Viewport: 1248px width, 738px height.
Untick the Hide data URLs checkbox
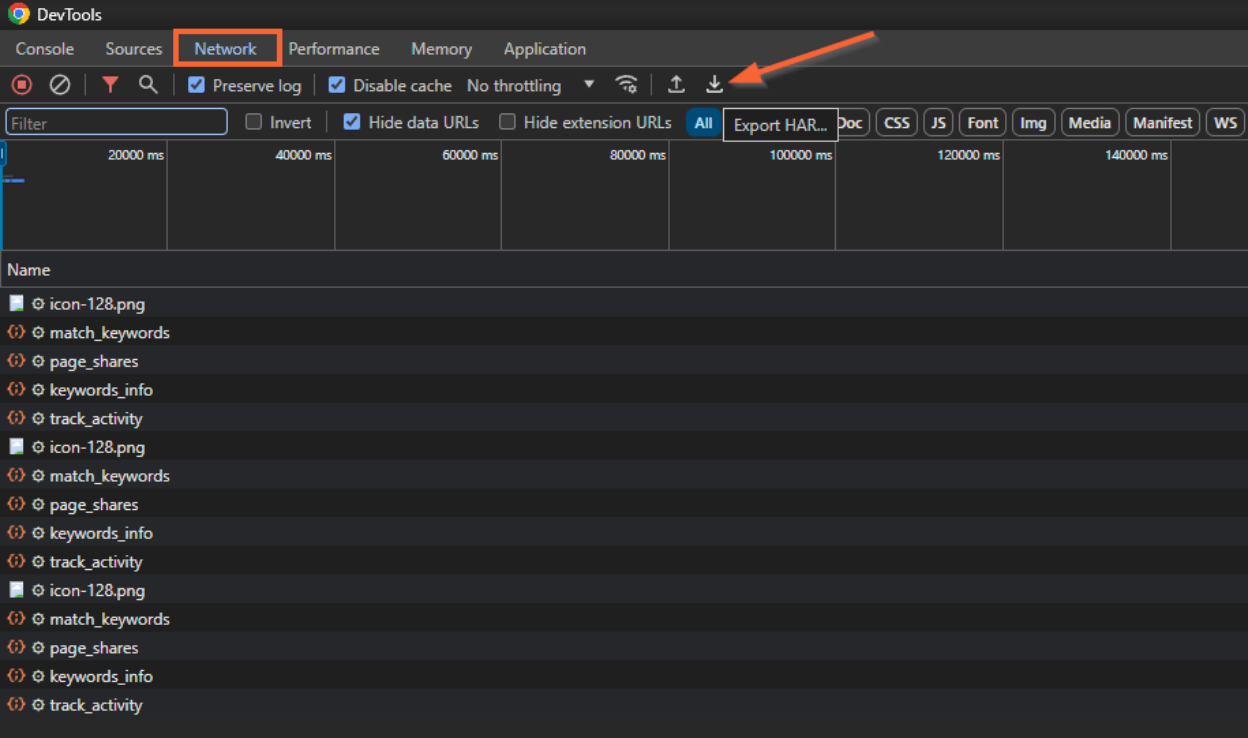click(352, 122)
